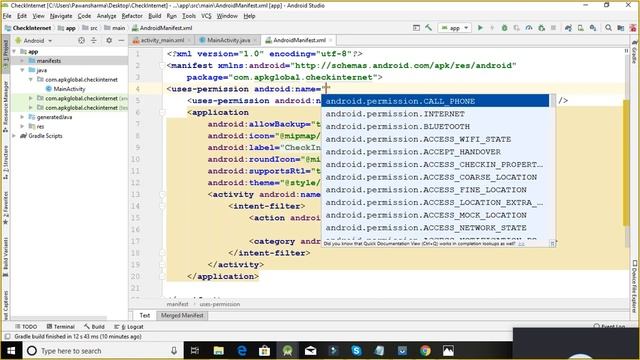Click the uses-permission breadcrumb
The height and width of the screenshot is (360, 640).
tap(220, 304)
